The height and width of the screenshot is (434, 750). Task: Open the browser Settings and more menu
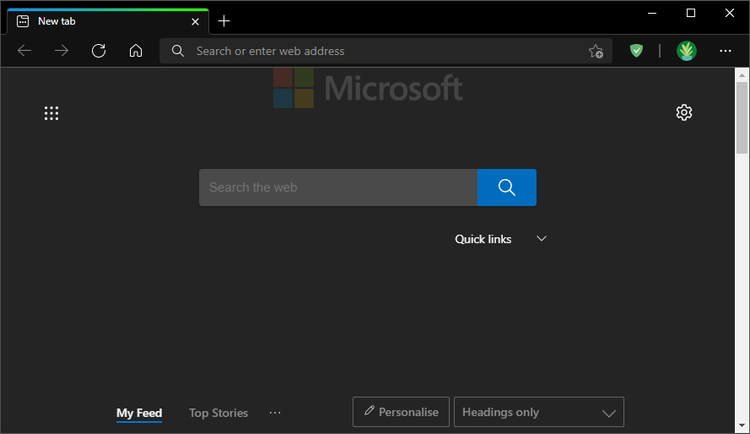point(725,51)
